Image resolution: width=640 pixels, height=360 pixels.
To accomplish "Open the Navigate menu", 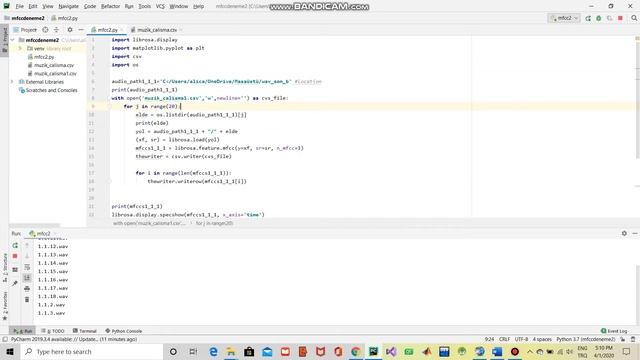I will pyautogui.click(x=69, y=7).
